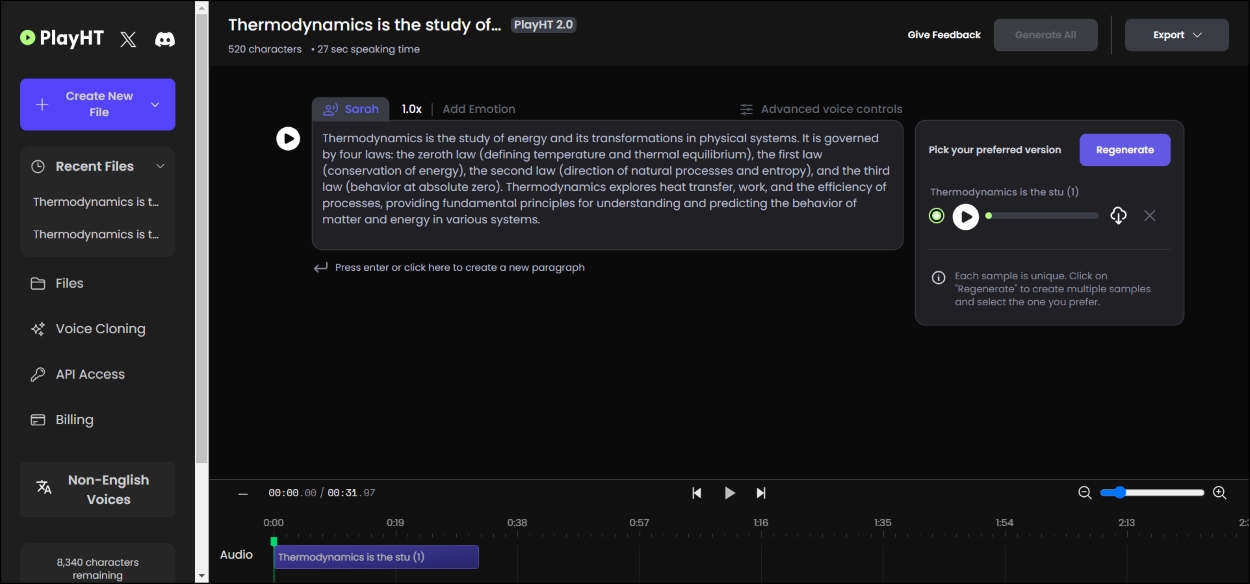Skip to the start of timeline
Viewport: 1250px width, 584px height.
[x=697, y=493]
